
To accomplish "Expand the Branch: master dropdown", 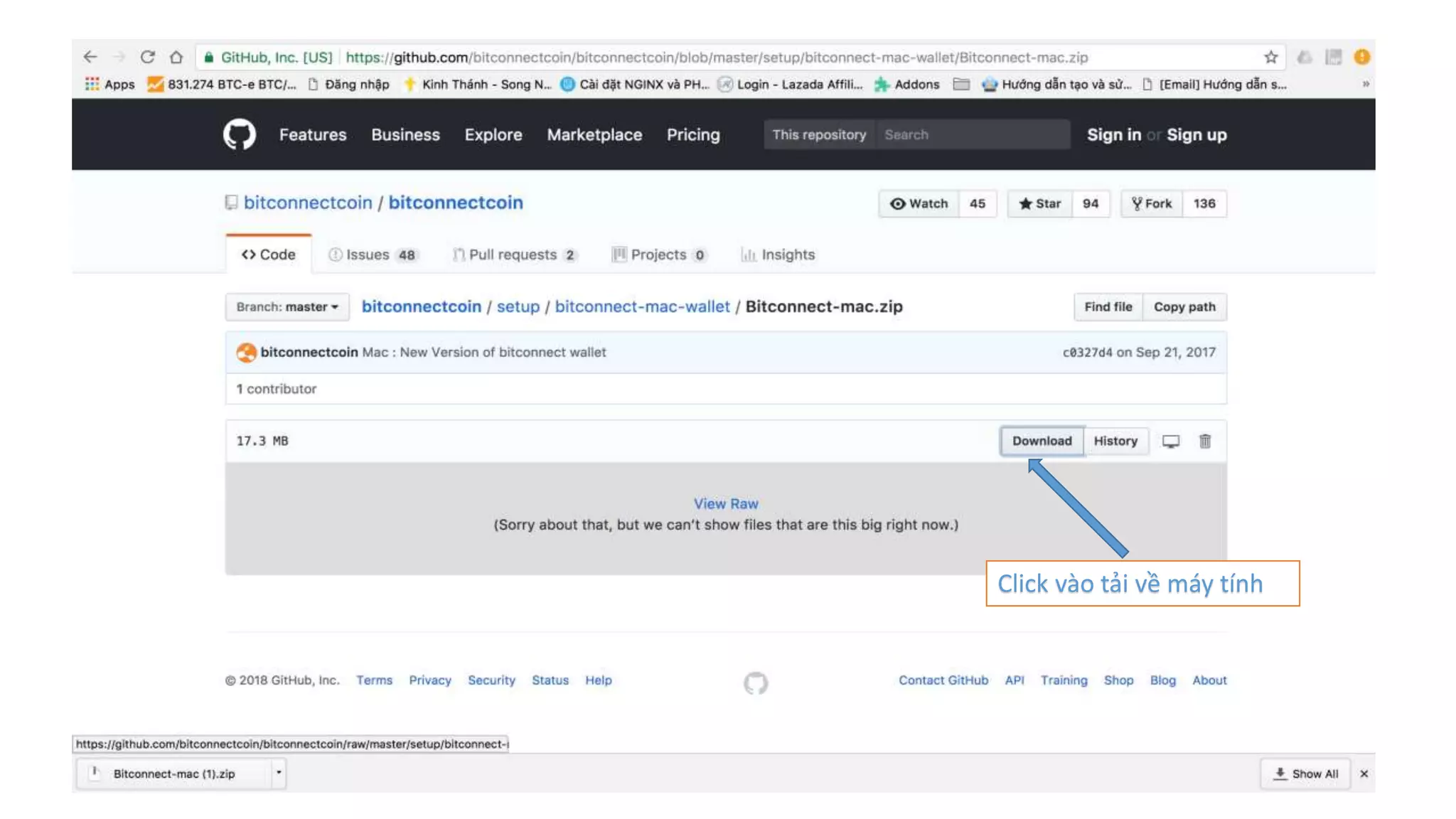I will pyautogui.click(x=287, y=307).
